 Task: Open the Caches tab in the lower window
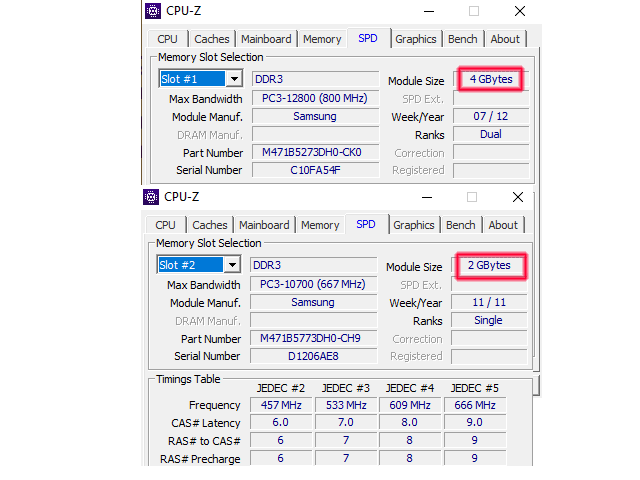coord(210,225)
